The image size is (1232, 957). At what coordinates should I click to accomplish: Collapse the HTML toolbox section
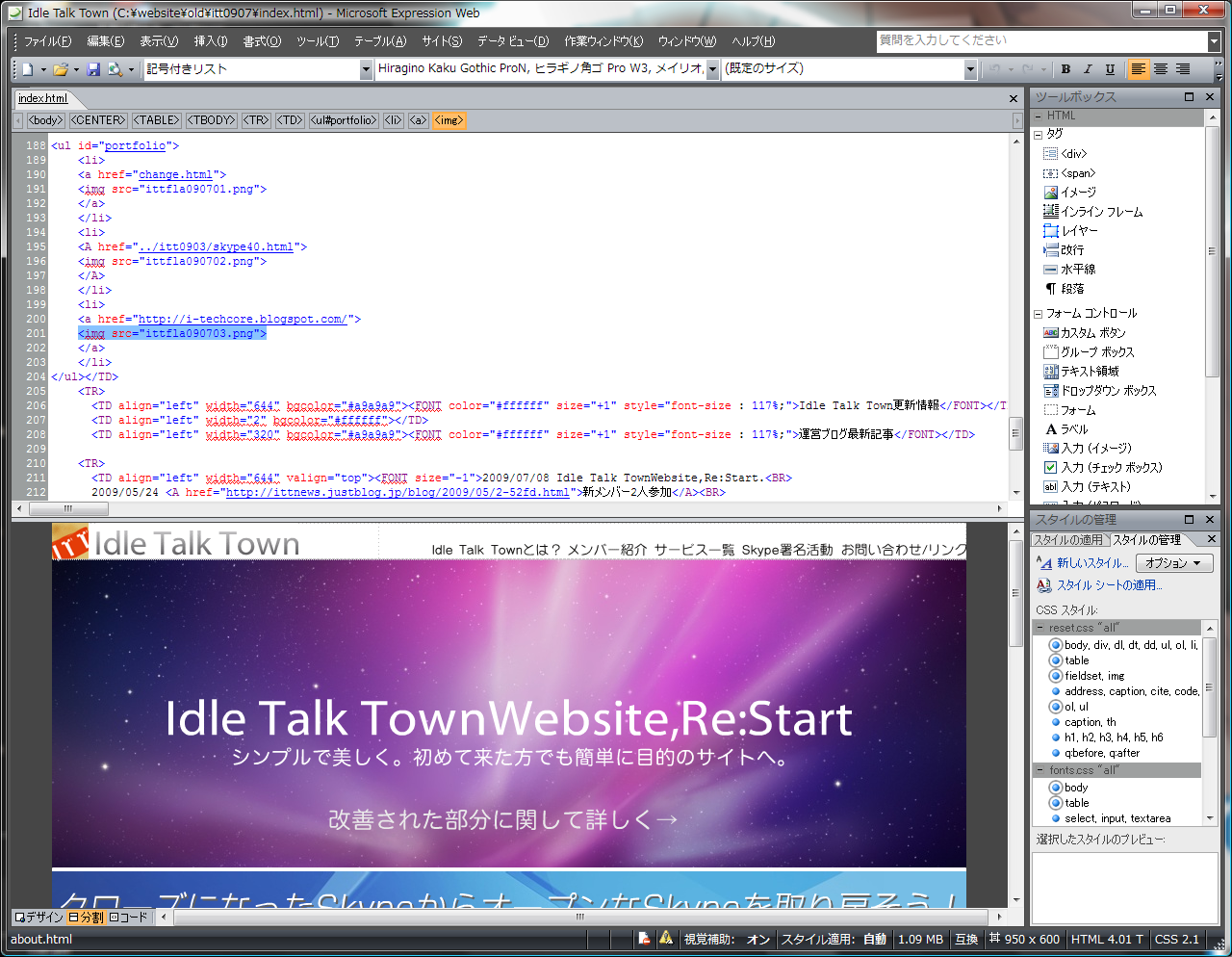[x=1039, y=116]
